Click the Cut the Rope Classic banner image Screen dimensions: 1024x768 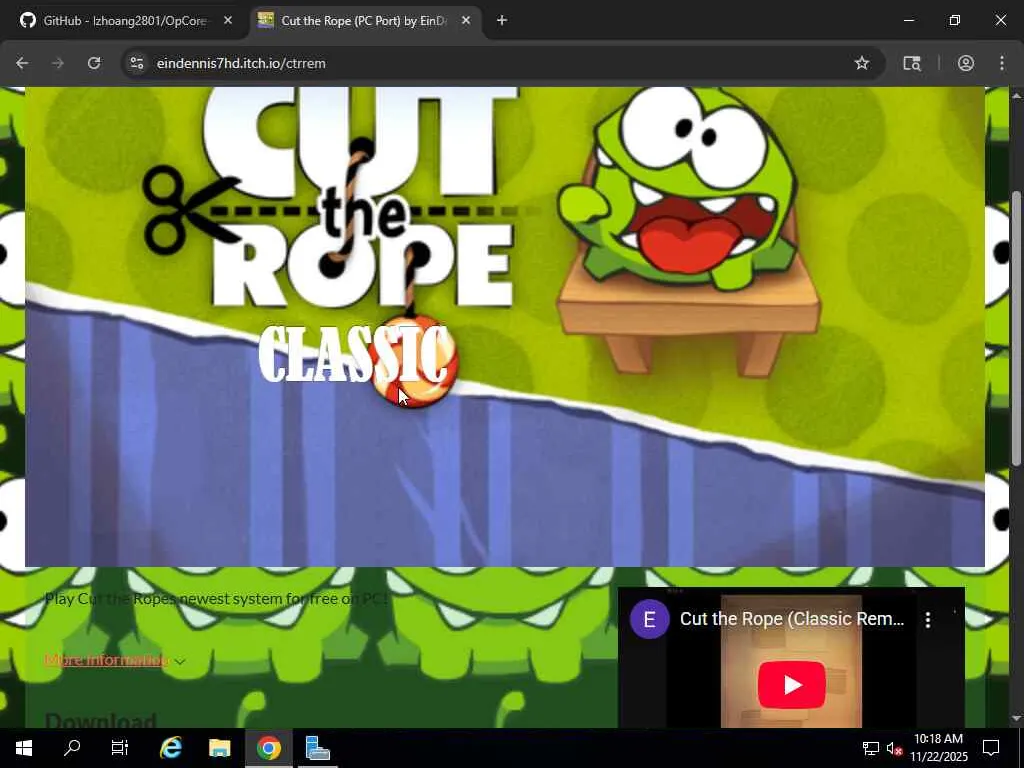point(505,327)
